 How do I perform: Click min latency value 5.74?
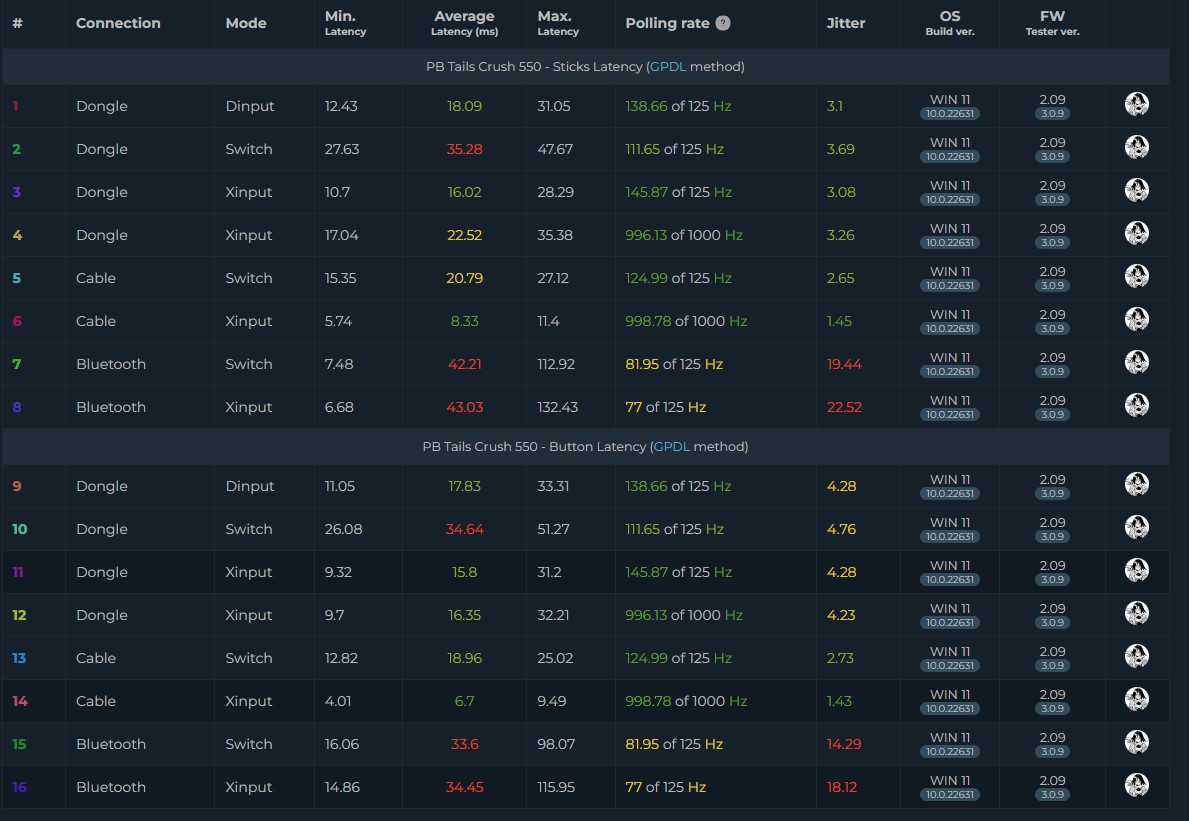338,321
